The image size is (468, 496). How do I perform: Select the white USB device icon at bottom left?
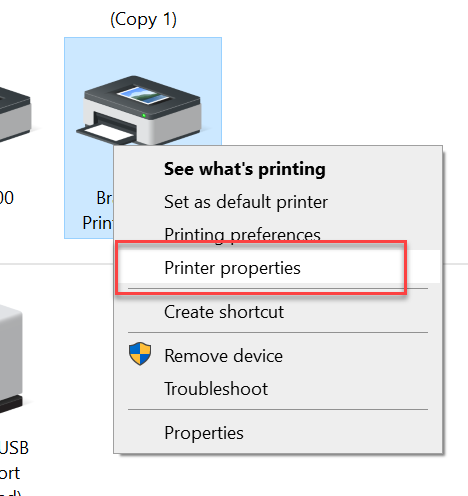click(x=11, y=357)
